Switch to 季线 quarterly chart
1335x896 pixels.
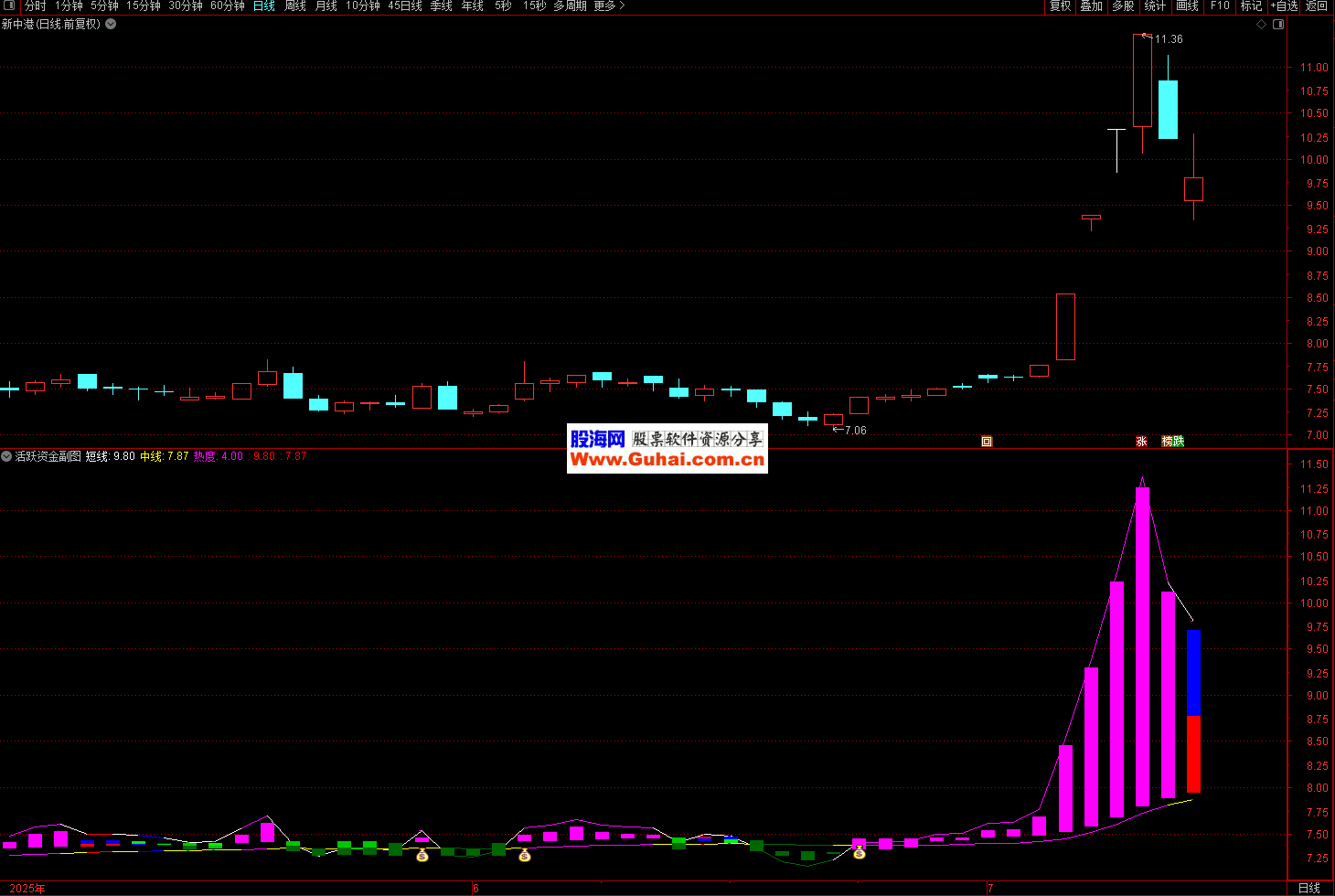[x=442, y=6]
